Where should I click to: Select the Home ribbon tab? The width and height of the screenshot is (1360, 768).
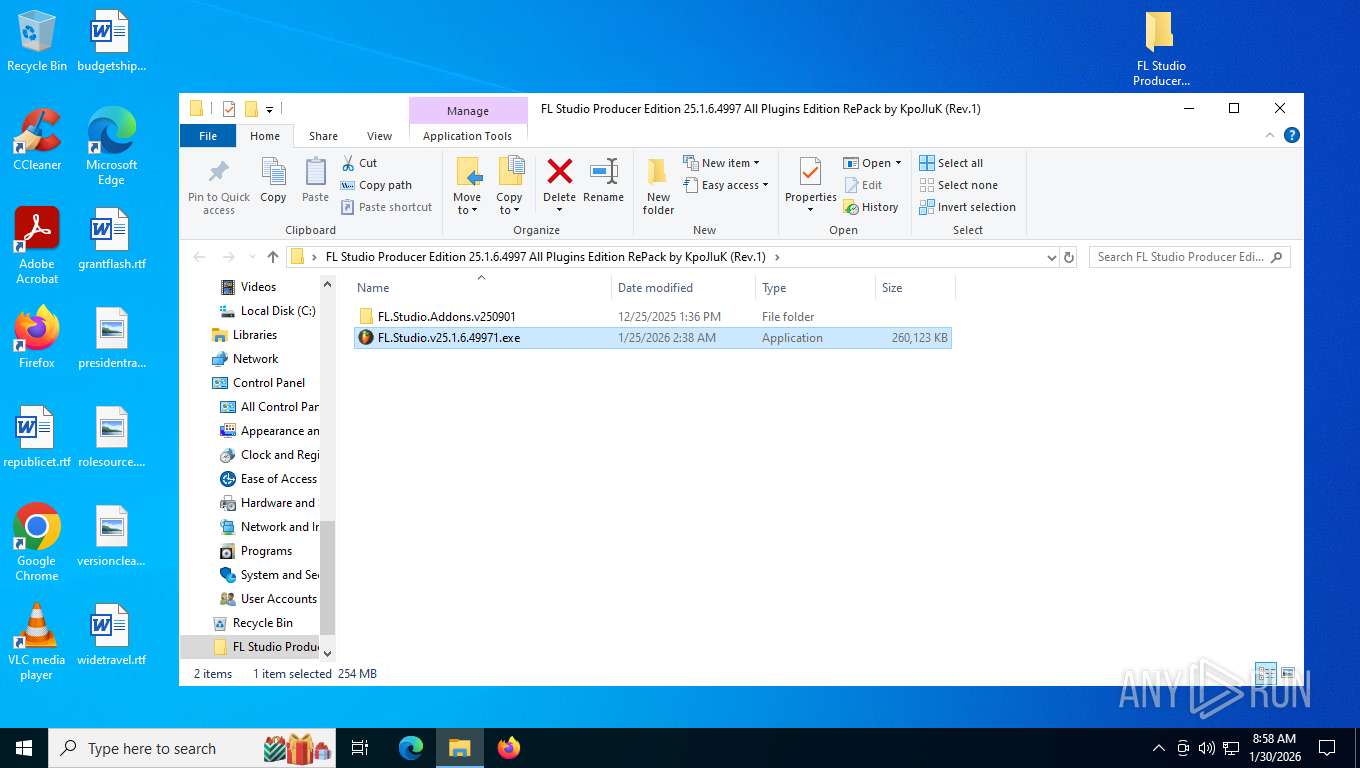coord(265,136)
